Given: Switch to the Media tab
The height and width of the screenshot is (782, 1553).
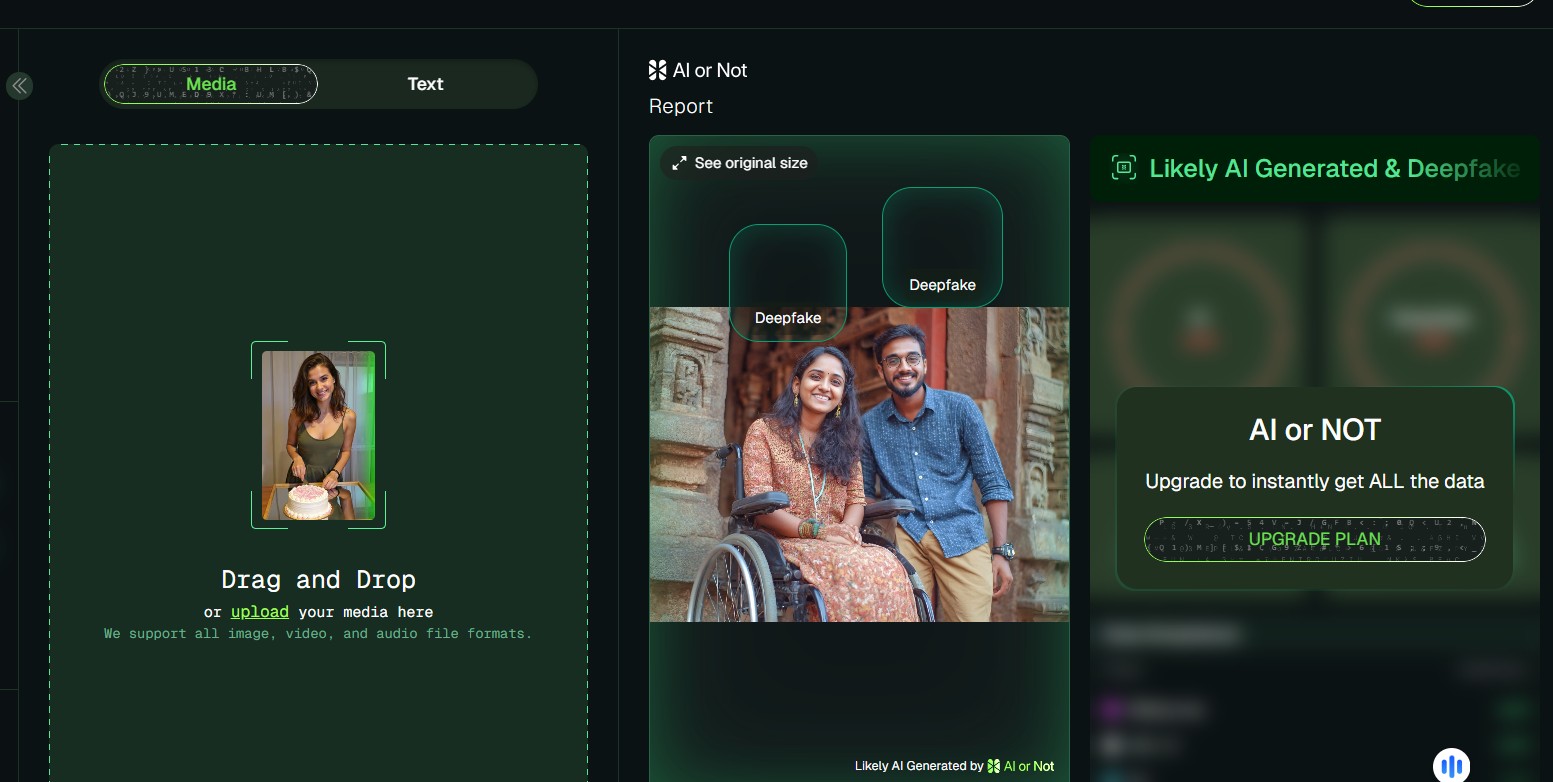Looking at the screenshot, I should coord(210,84).
